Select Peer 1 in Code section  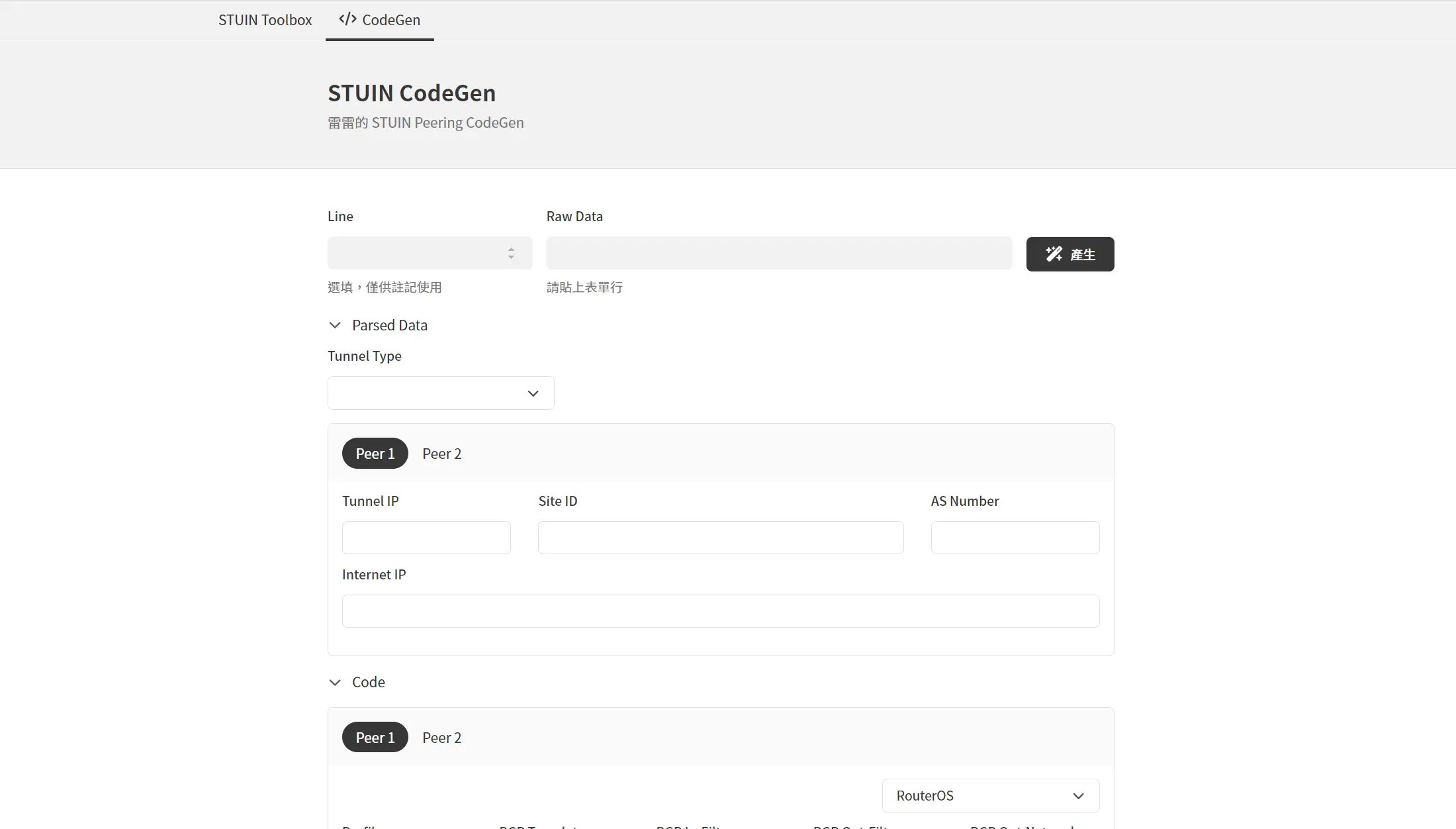pyautogui.click(x=375, y=738)
